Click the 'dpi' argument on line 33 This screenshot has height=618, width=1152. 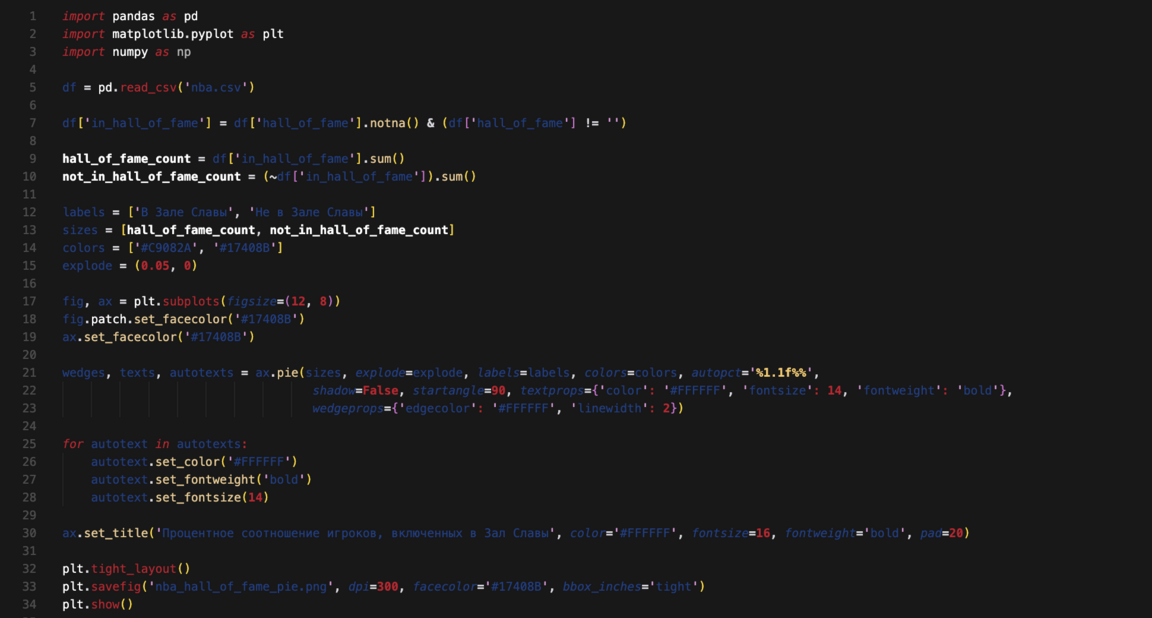pos(359,586)
